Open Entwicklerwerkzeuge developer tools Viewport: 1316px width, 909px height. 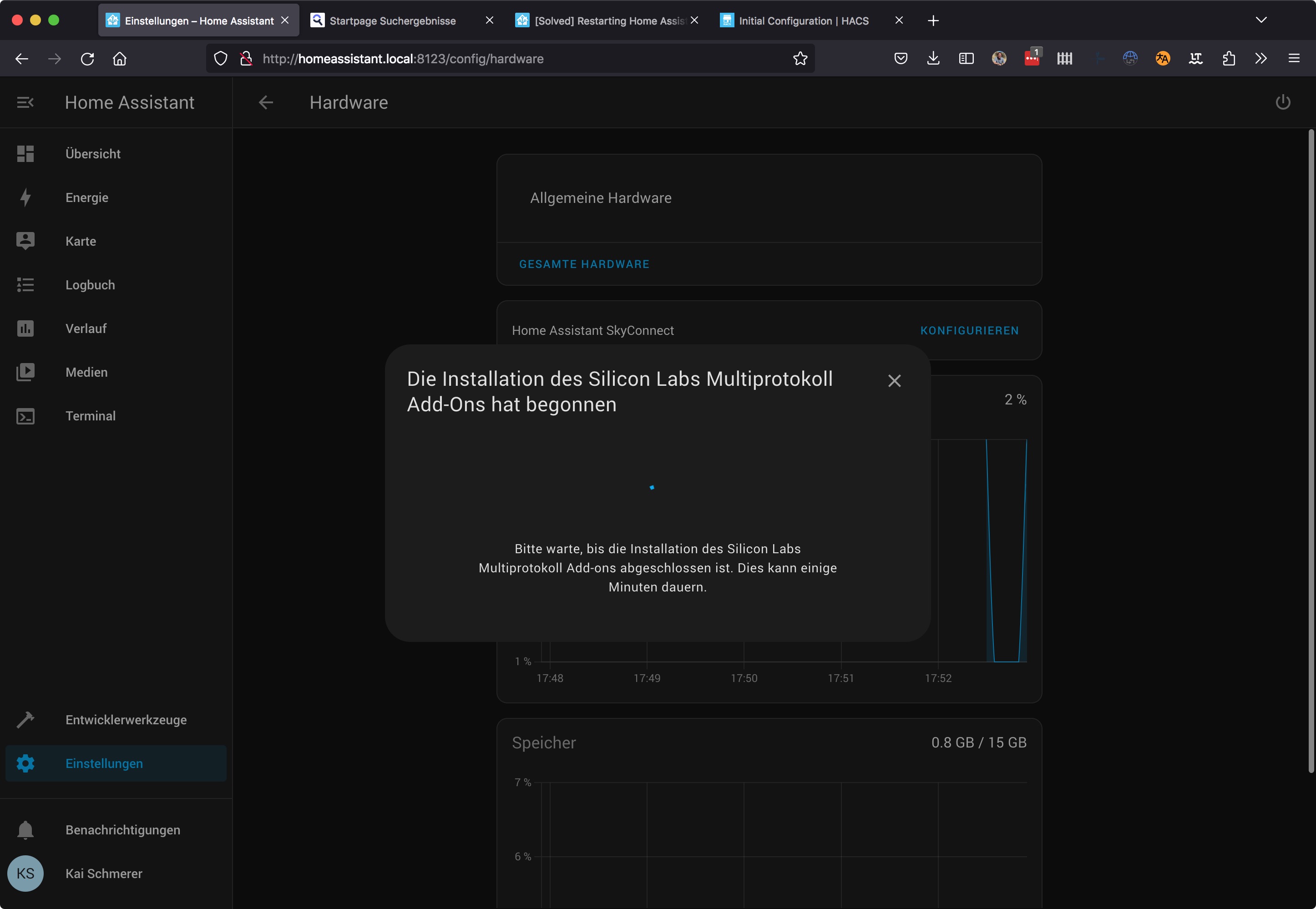pyautogui.click(x=125, y=720)
